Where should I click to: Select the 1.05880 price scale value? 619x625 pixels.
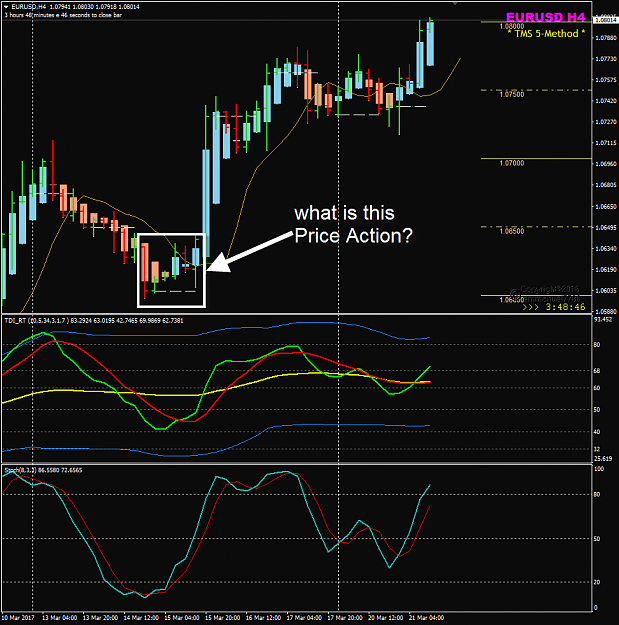[x=606, y=311]
